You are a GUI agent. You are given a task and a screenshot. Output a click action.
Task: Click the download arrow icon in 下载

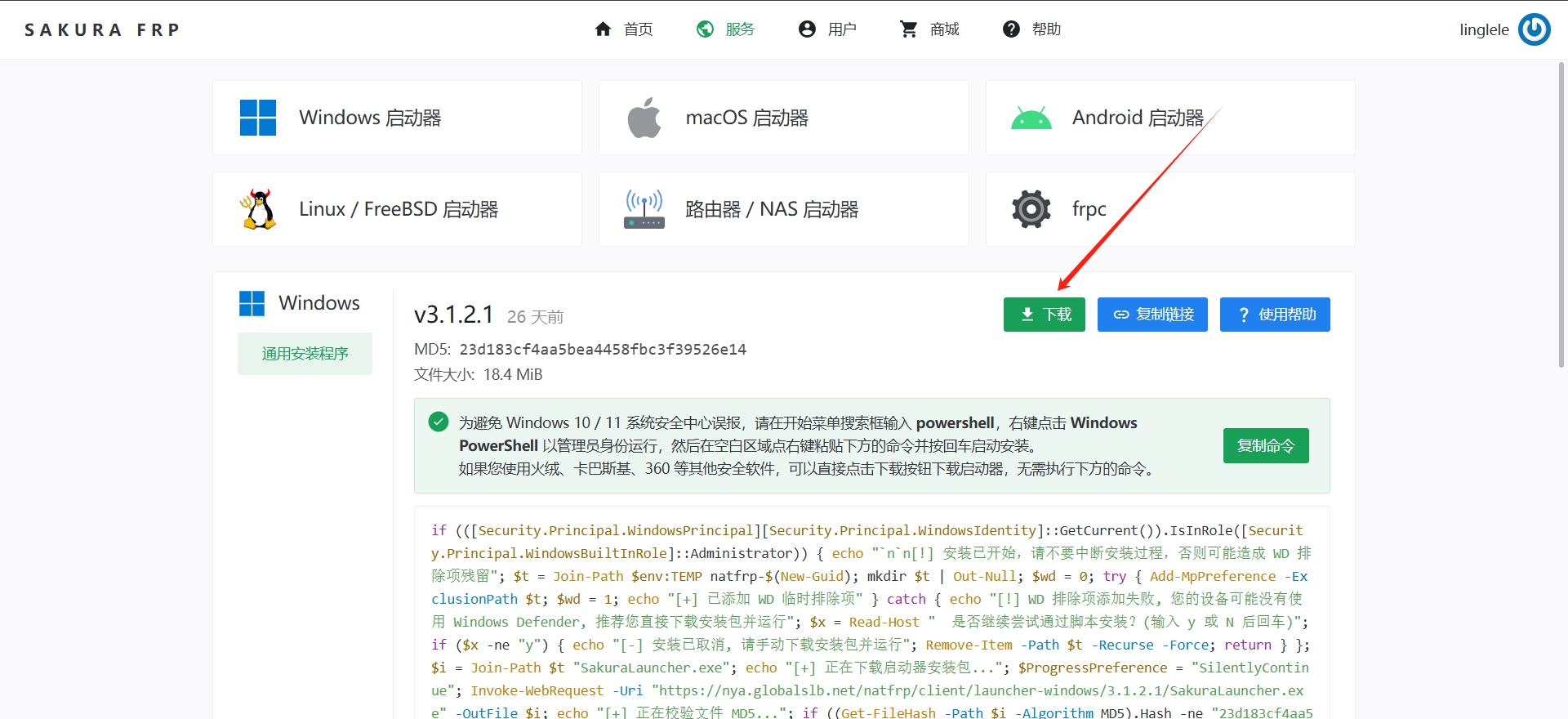click(1027, 315)
